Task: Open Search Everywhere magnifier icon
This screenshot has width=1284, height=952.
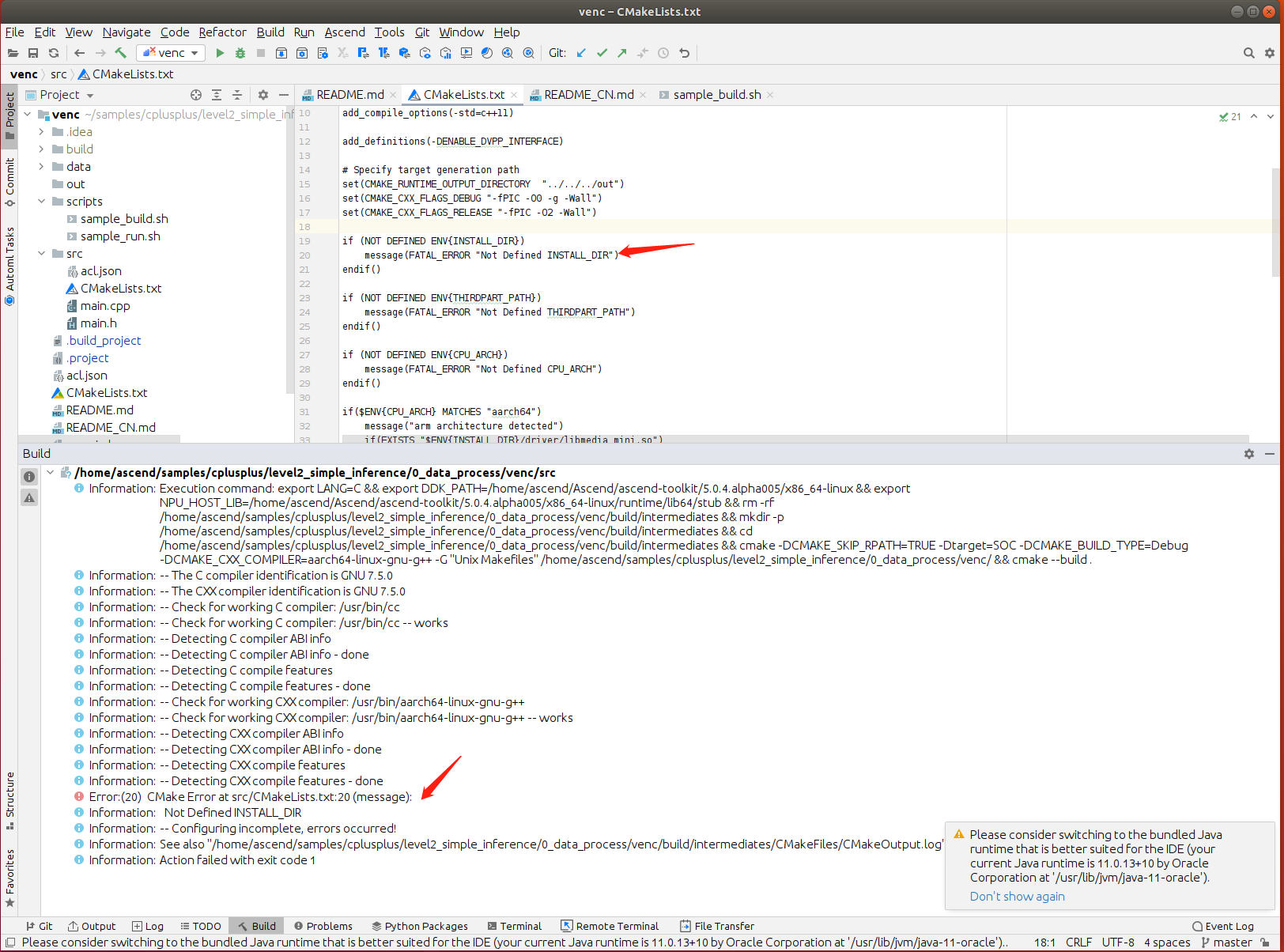Action: coord(1249,53)
